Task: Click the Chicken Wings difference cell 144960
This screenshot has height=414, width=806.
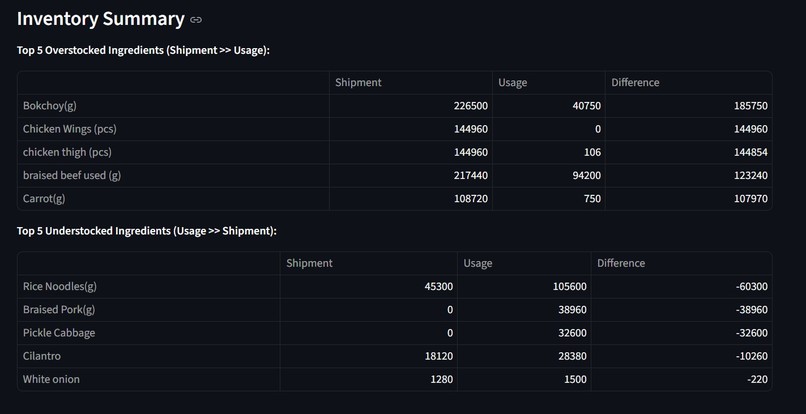Action: (x=688, y=129)
